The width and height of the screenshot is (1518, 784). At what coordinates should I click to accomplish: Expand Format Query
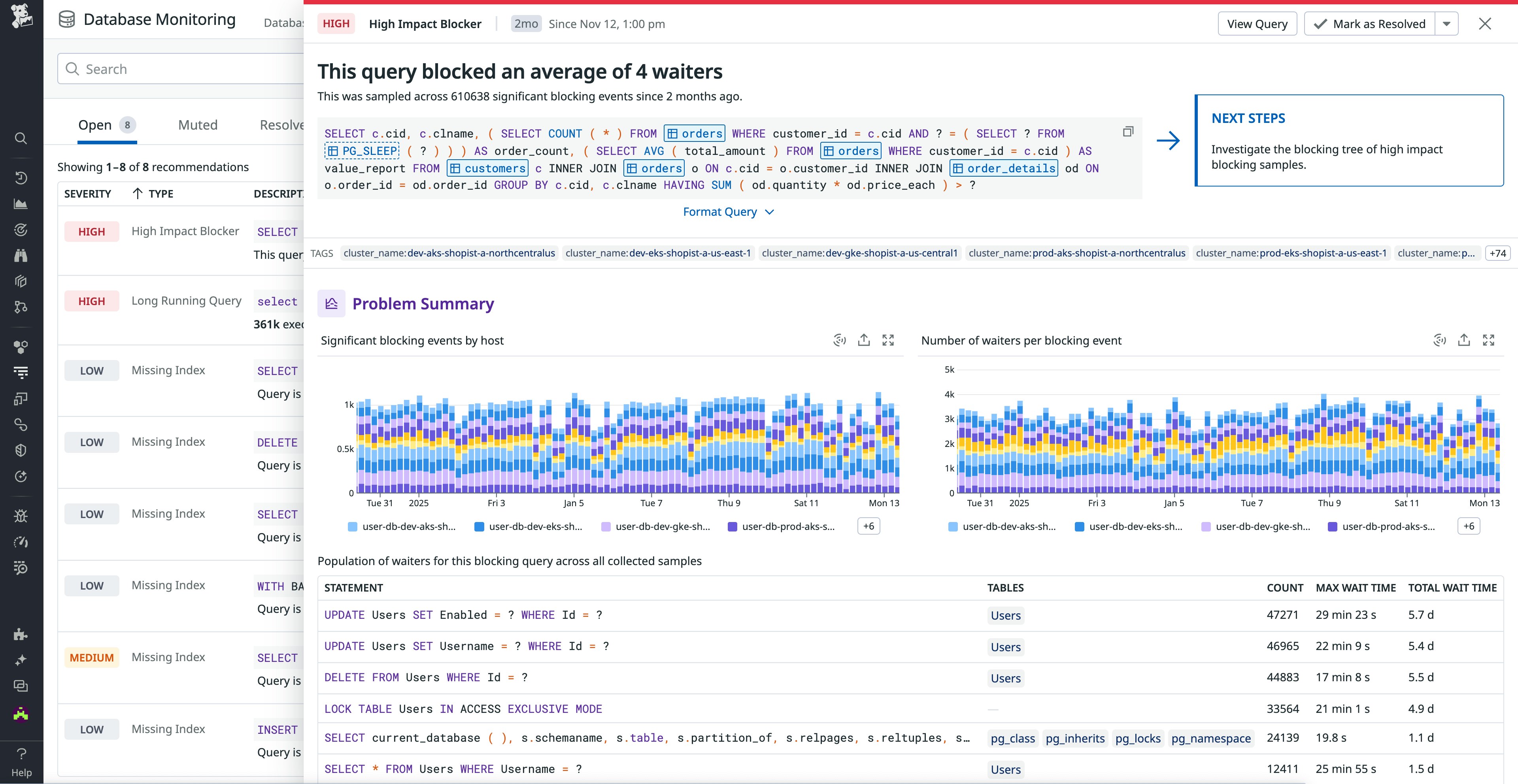(728, 212)
